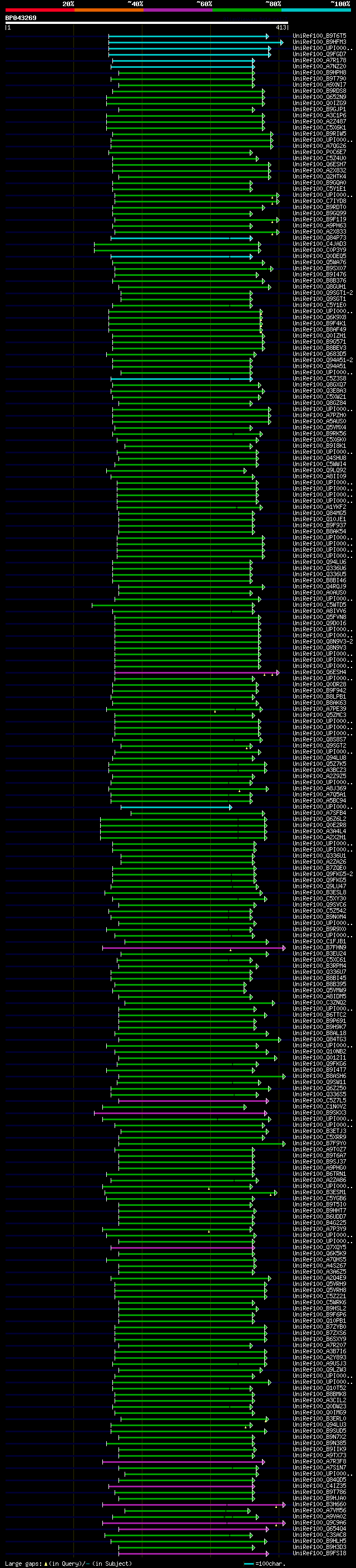Select hit label UniRef100_A7SFB4
The width and height of the screenshot is (356, 1568).
coord(319,813)
